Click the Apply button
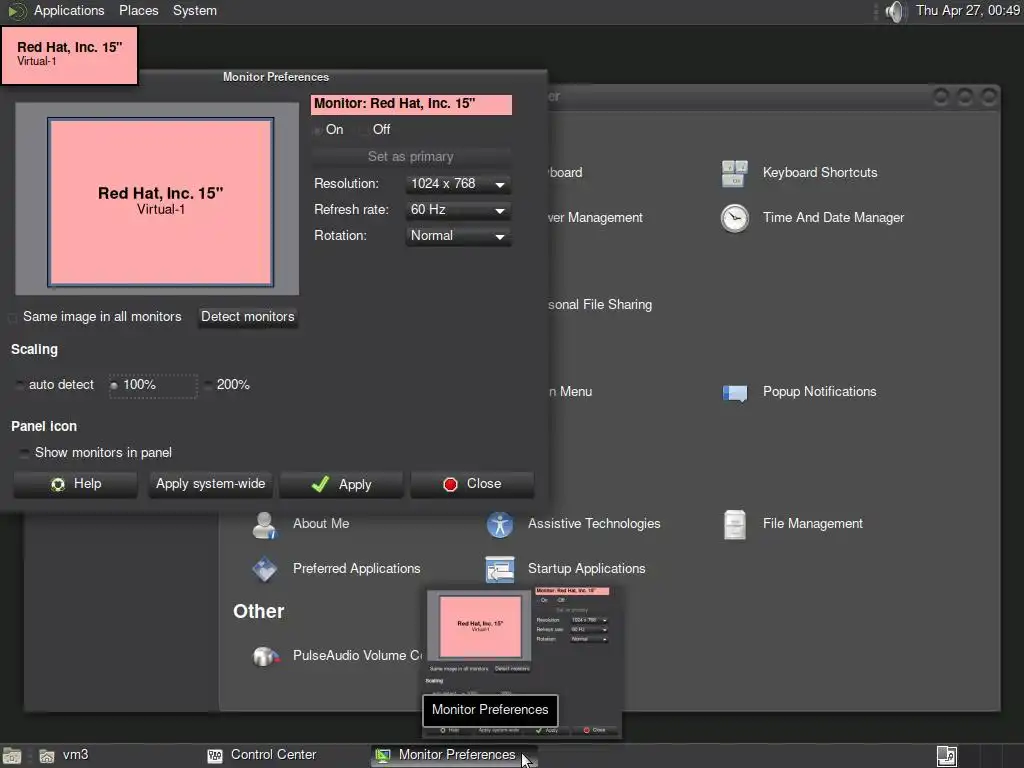This screenshot has height=768, width=1024. pyautogui.click(x=341, y=484)
